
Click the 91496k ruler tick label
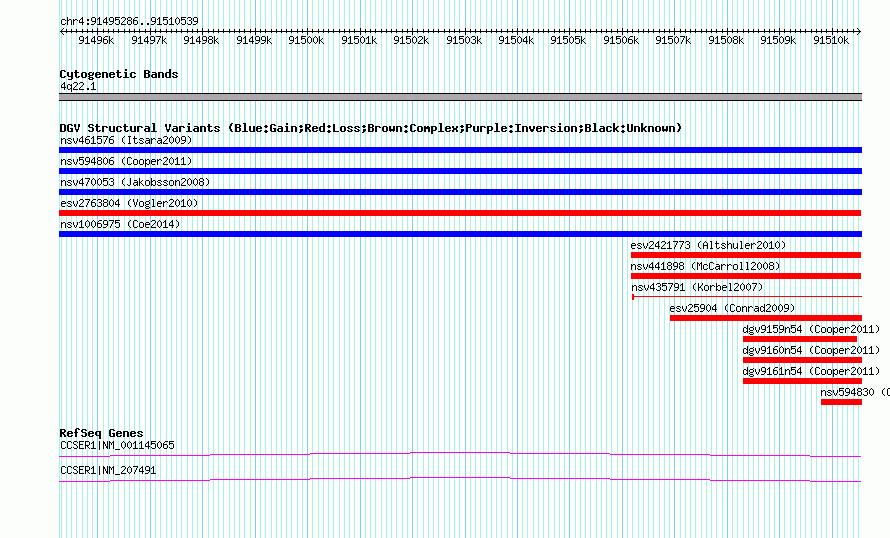(96, 40)
